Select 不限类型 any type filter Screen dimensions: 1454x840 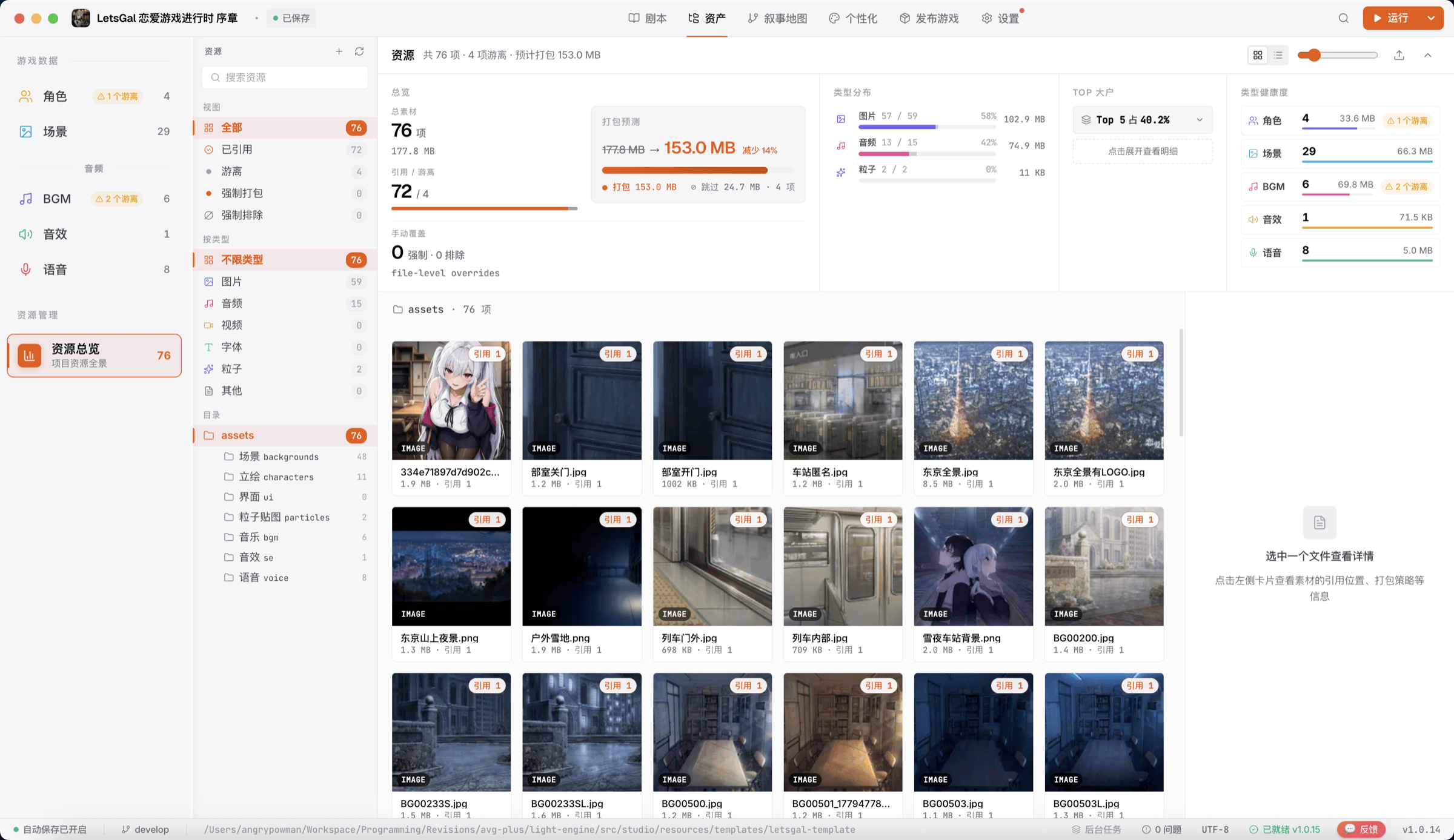pyautogui.click(x=285, y=260)
